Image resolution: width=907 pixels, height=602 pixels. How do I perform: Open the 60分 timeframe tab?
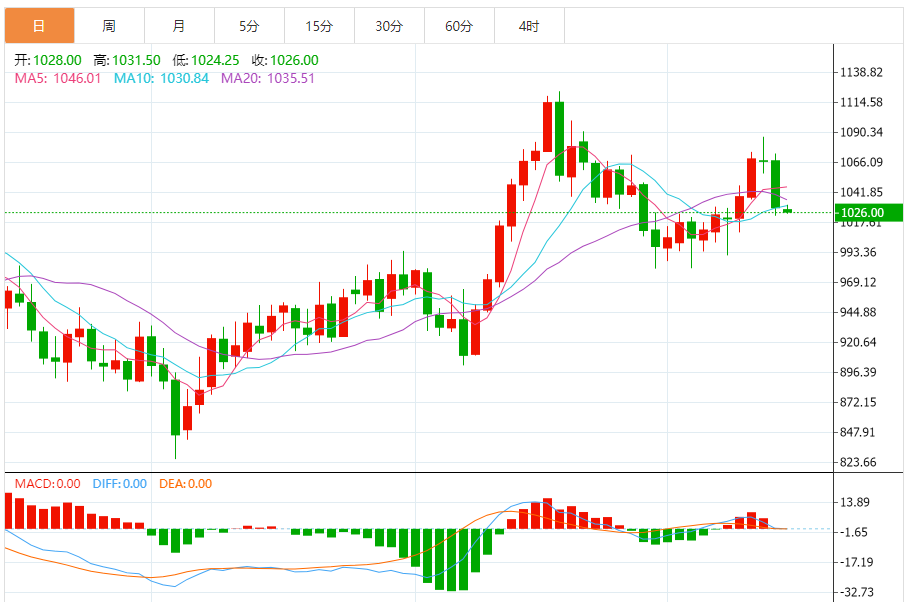459,26
